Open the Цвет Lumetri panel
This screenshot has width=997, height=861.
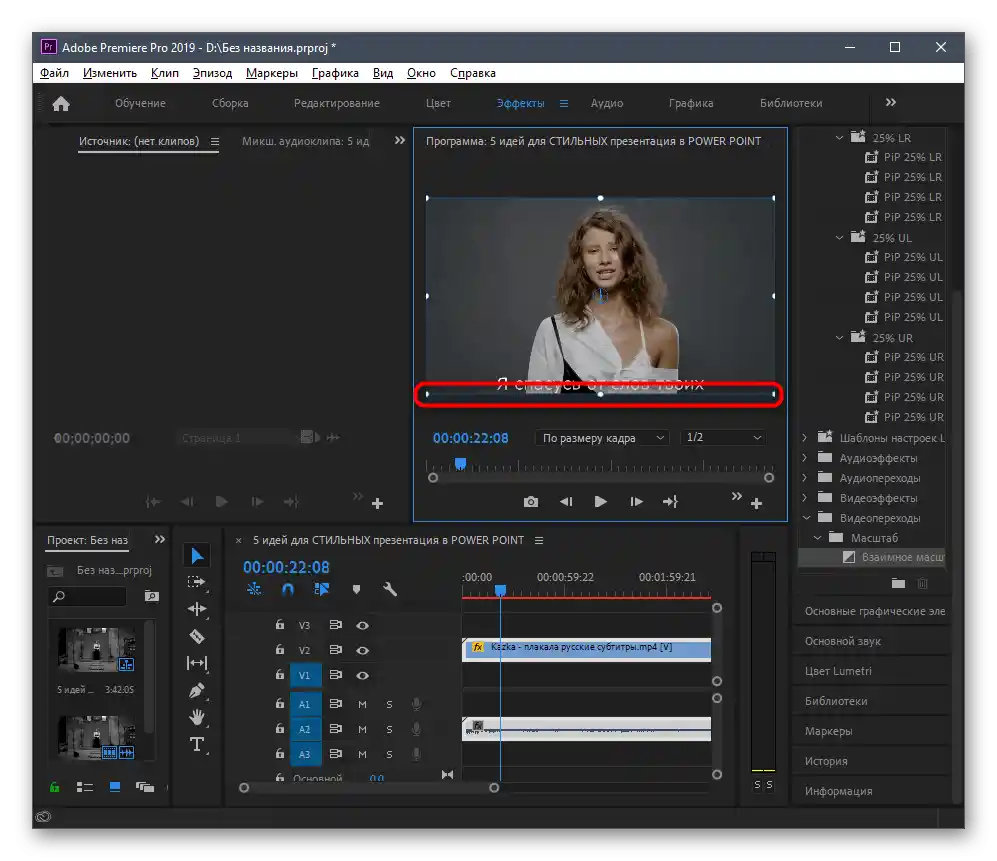pyautogui.click(x=838, y=671)
